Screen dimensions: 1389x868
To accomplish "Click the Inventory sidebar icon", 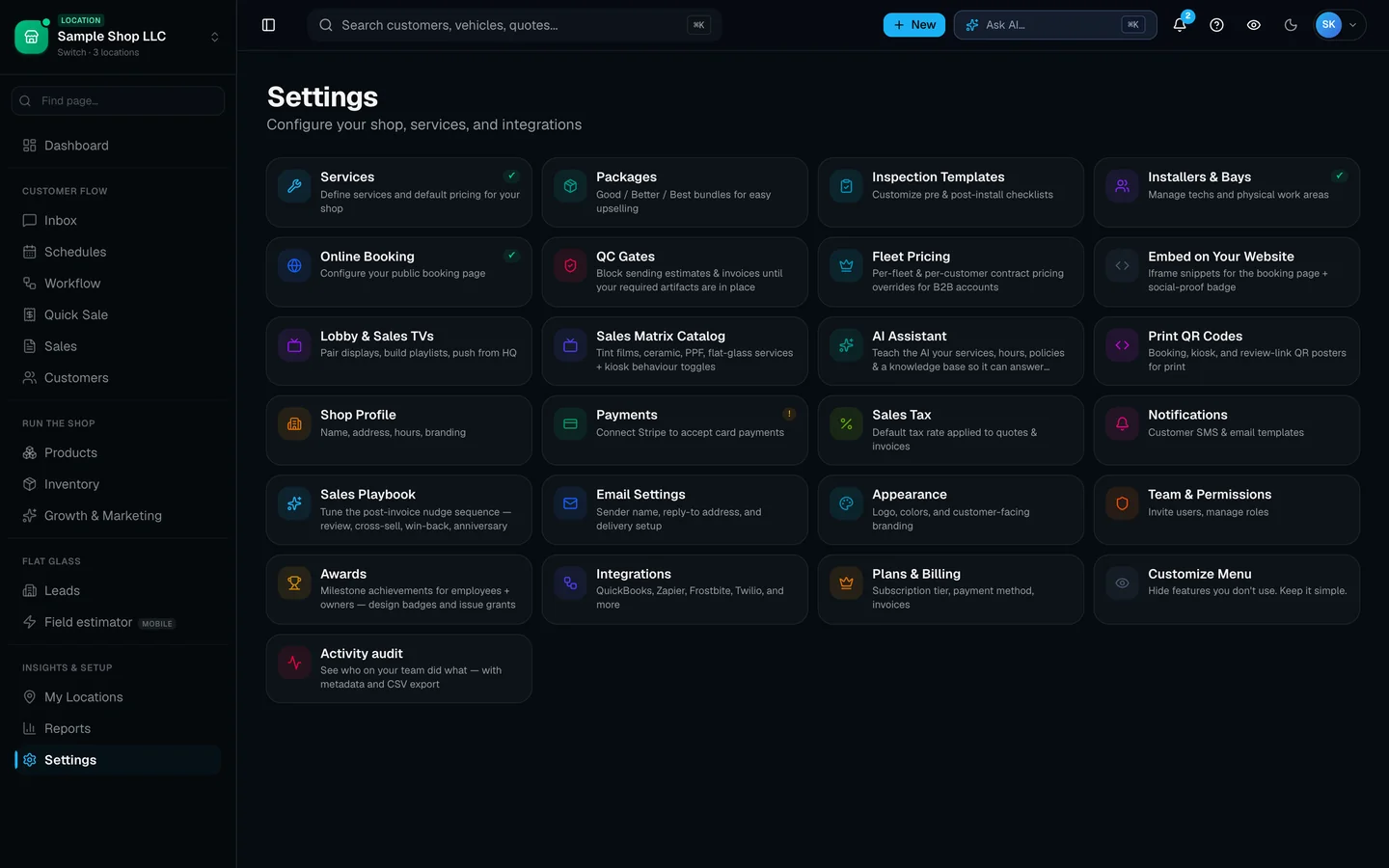I will 30,484.
